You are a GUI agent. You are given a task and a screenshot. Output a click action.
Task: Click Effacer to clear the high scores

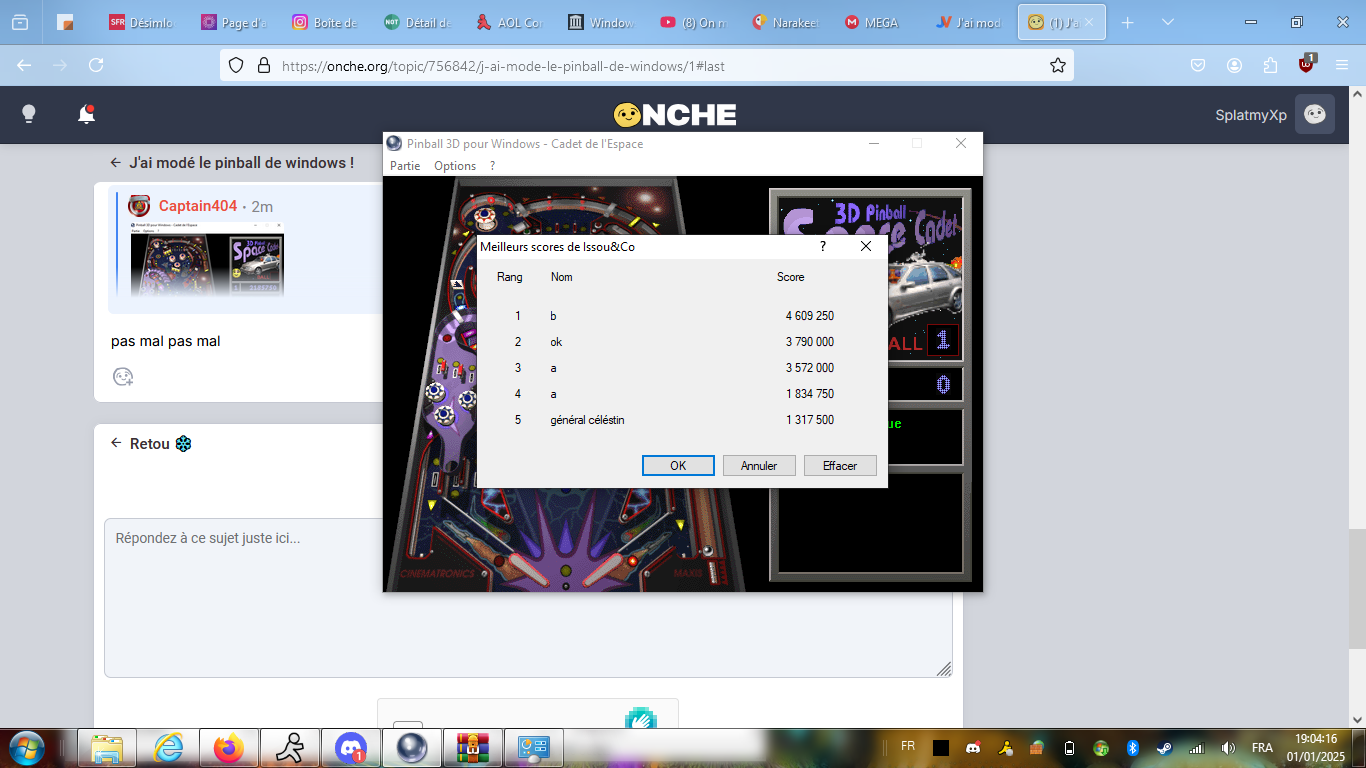click(840, 465)
